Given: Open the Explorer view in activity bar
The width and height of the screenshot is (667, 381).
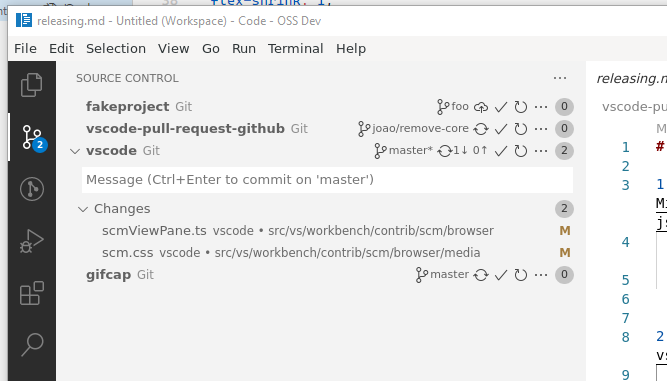Looking at the screenshot, I should 31,85.
